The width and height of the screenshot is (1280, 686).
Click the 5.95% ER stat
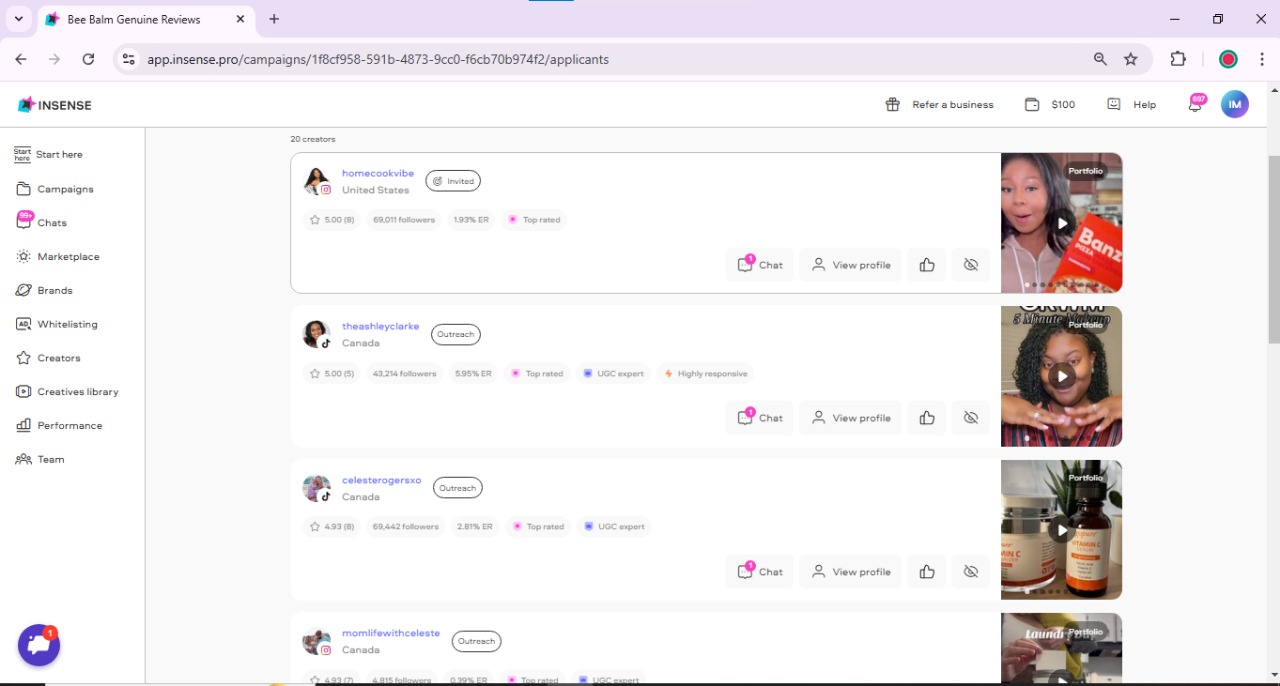coord(473,374)
